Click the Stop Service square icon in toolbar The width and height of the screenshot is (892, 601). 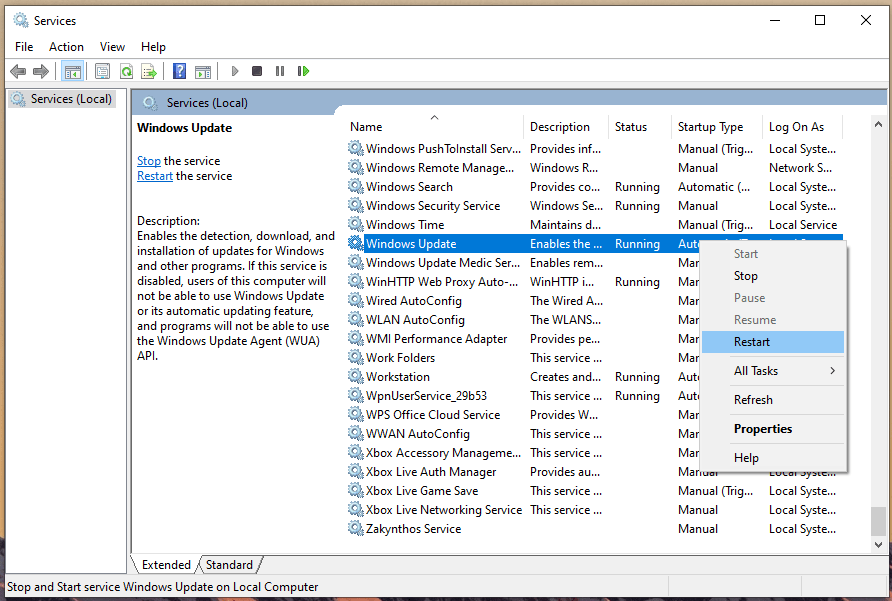257,71
